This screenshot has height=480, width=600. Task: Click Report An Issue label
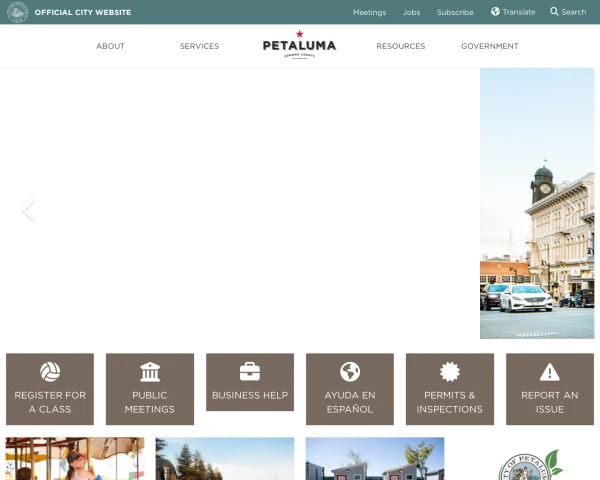coord(550,402)
